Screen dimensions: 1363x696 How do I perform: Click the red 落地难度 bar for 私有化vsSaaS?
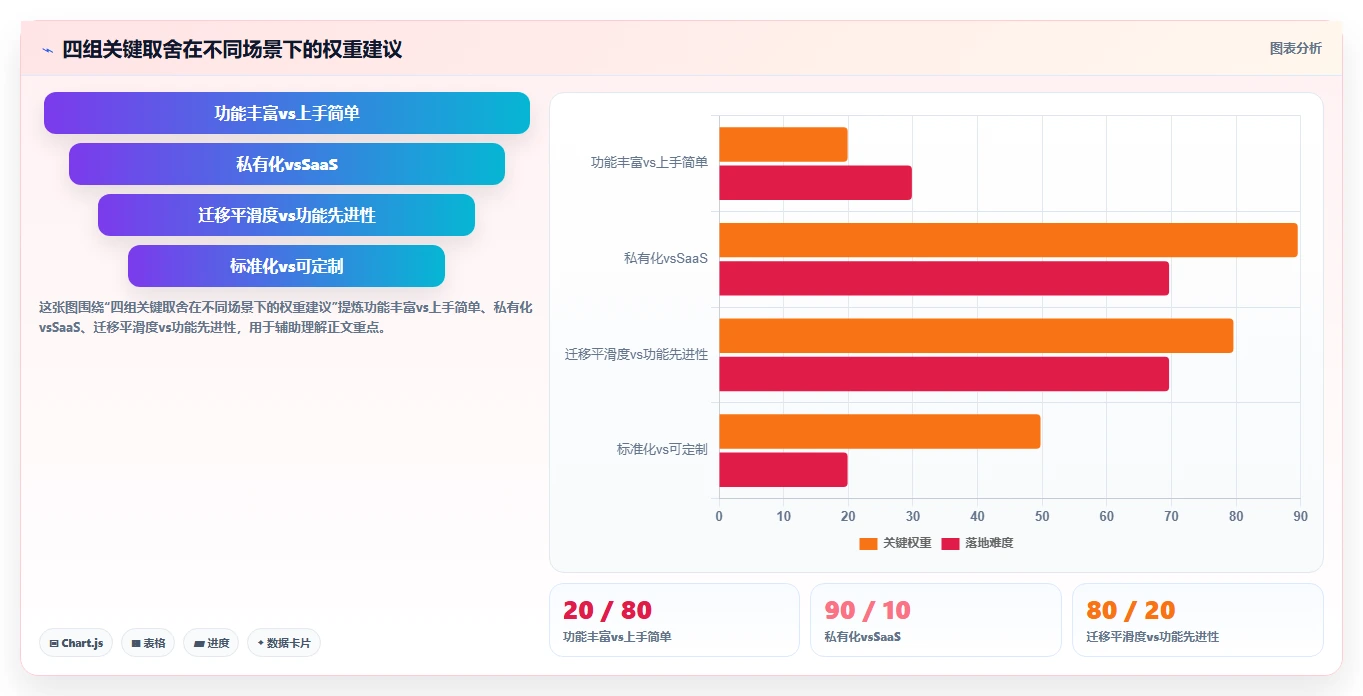(944, 279)
